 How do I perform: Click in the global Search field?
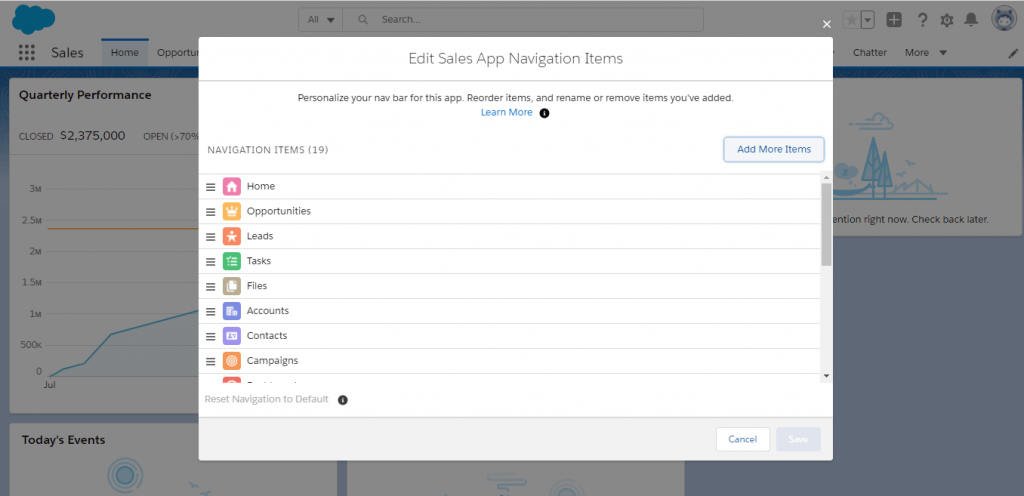[523, 20]
